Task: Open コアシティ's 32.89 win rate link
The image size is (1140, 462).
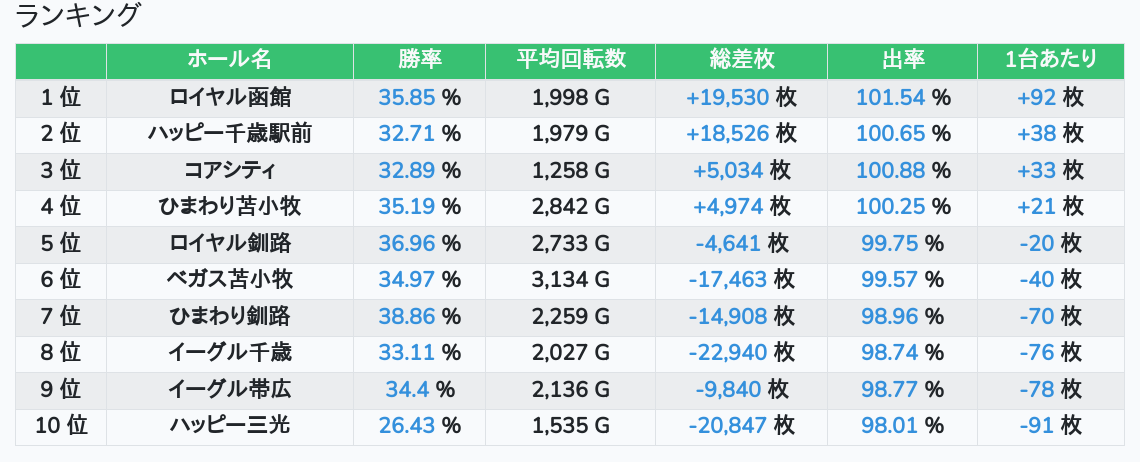Action: [x=408, y=170]
